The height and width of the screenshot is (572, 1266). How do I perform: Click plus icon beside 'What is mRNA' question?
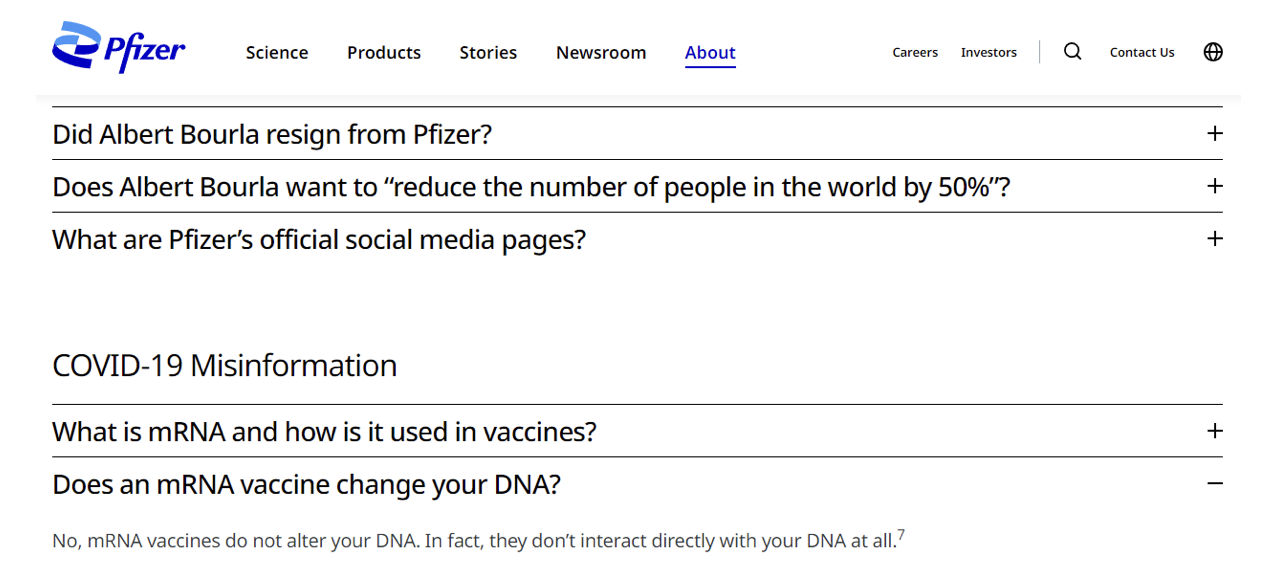(1215, 431)
